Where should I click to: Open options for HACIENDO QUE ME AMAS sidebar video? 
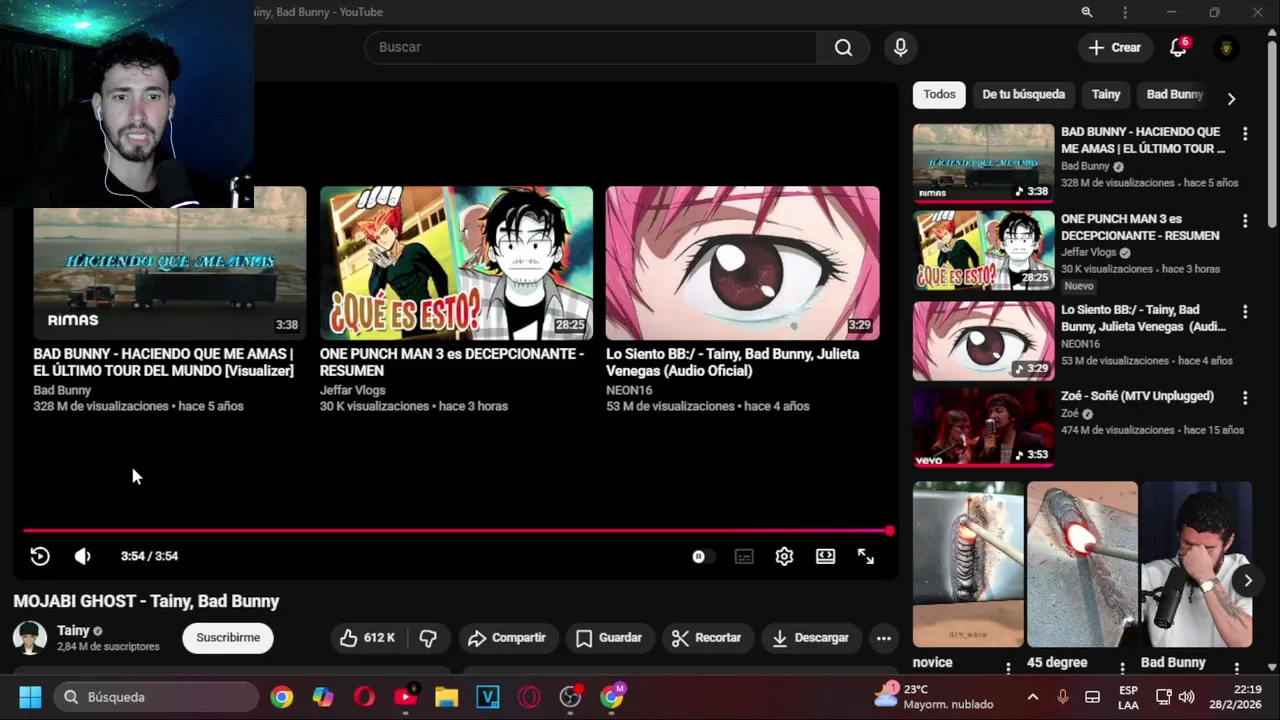(1245, 133)
